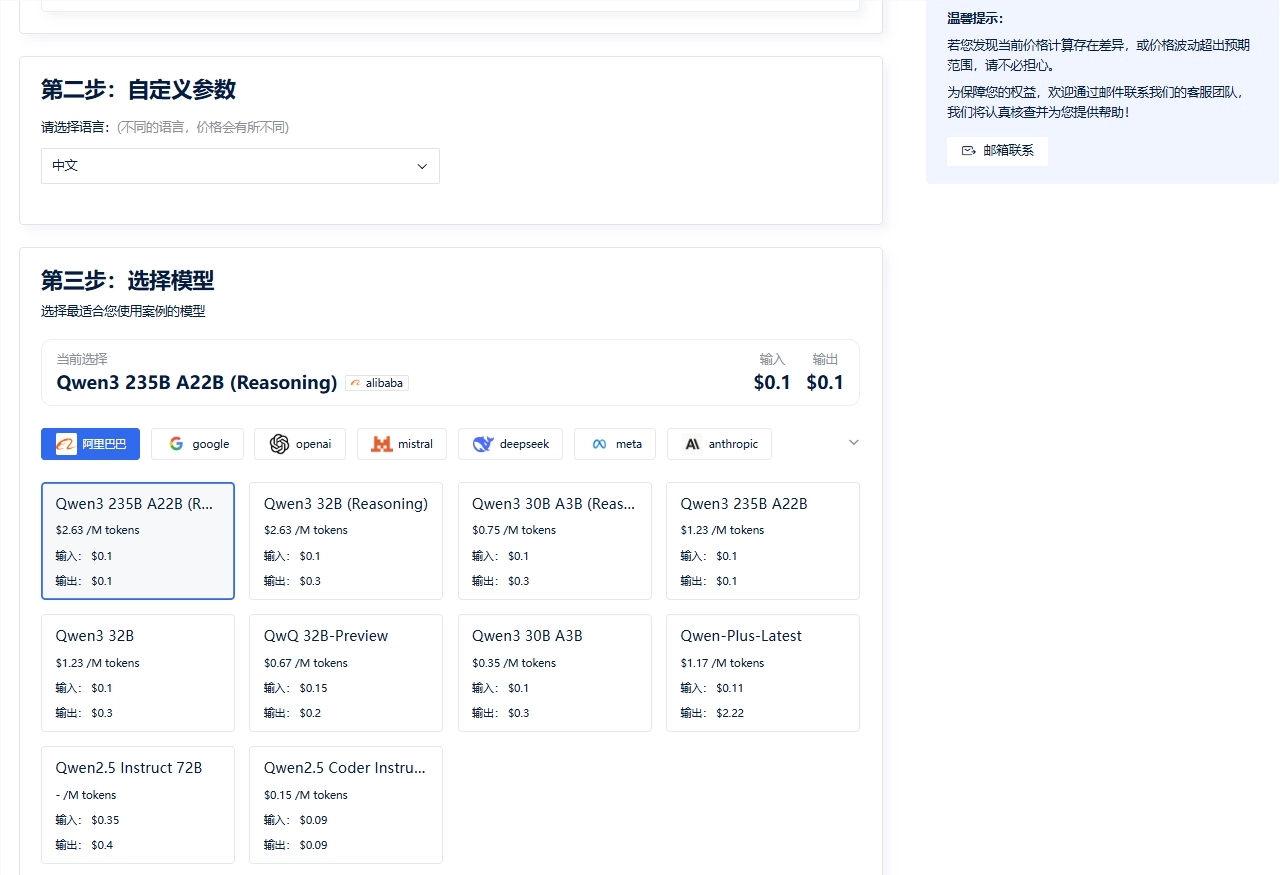Viewport: 1280px width, 875px height.
Task: Click the Alibaba logo icon in provider tab
Action: pyautogui.click(x=66, y=444)
